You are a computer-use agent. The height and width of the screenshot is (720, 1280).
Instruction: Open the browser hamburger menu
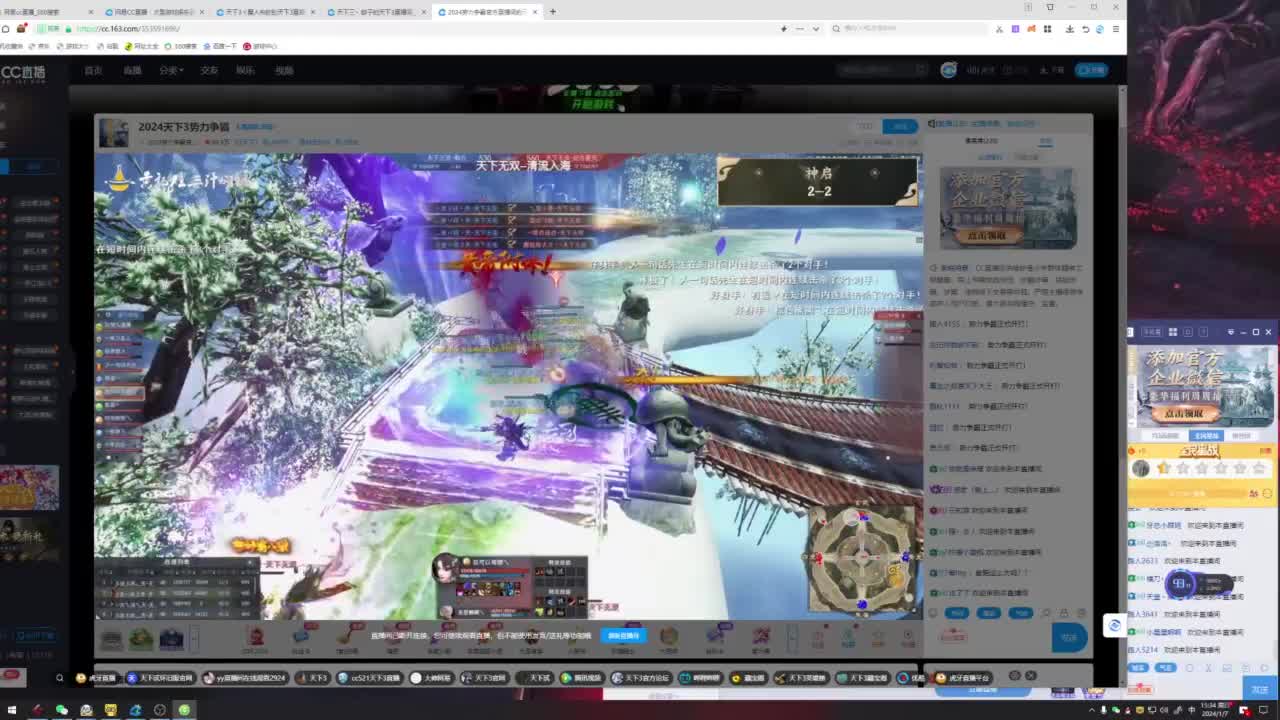coord(1115,29)
